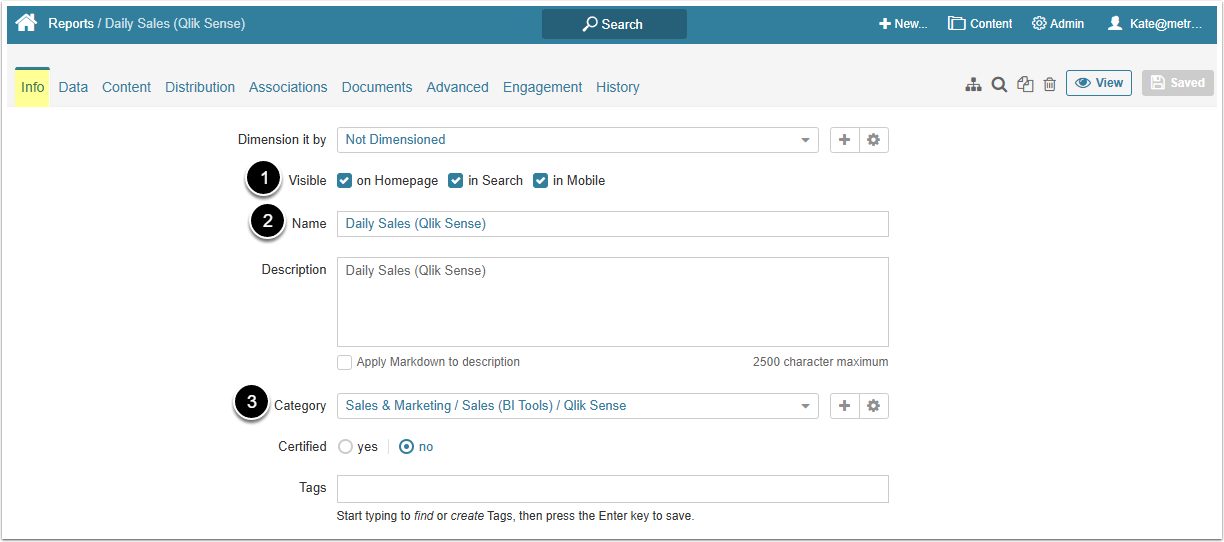Click the magnifier icon beside hierarchy icon
The width and height of the screenshot is (1224, 542).
(999, 85)
